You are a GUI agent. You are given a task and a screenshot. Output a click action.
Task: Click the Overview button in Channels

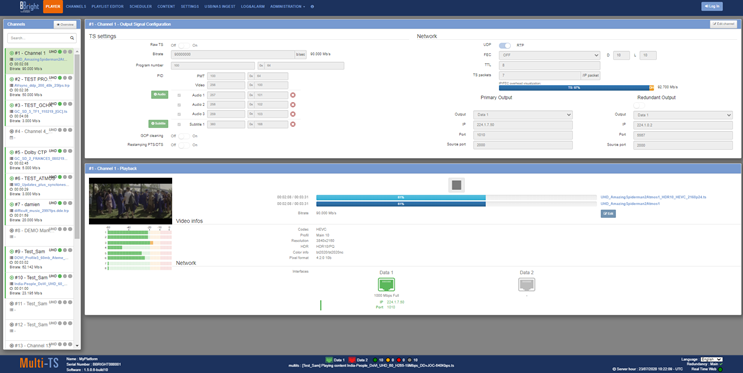pos(65,24)
